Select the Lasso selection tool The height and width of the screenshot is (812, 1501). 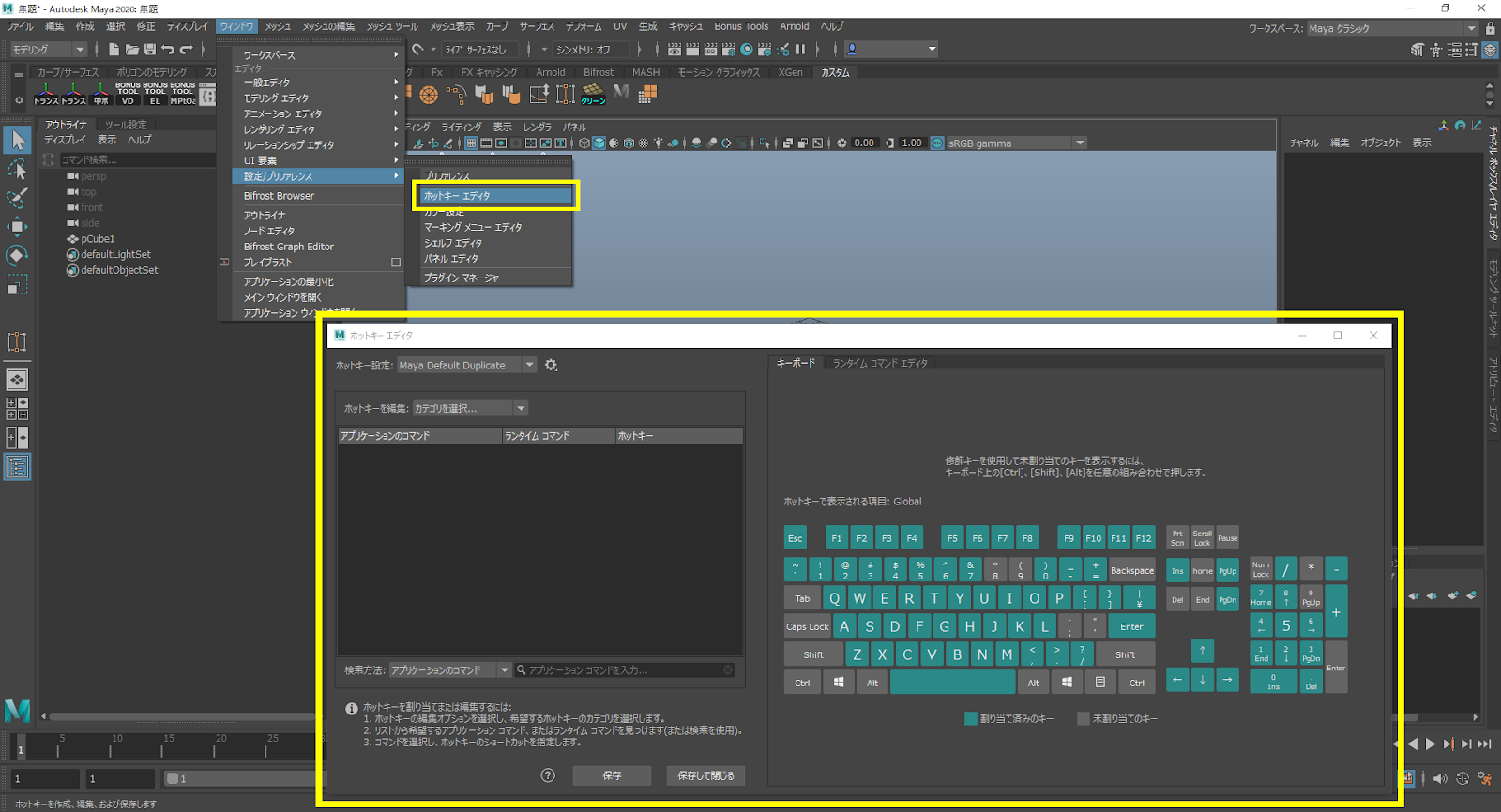(17, 169)
